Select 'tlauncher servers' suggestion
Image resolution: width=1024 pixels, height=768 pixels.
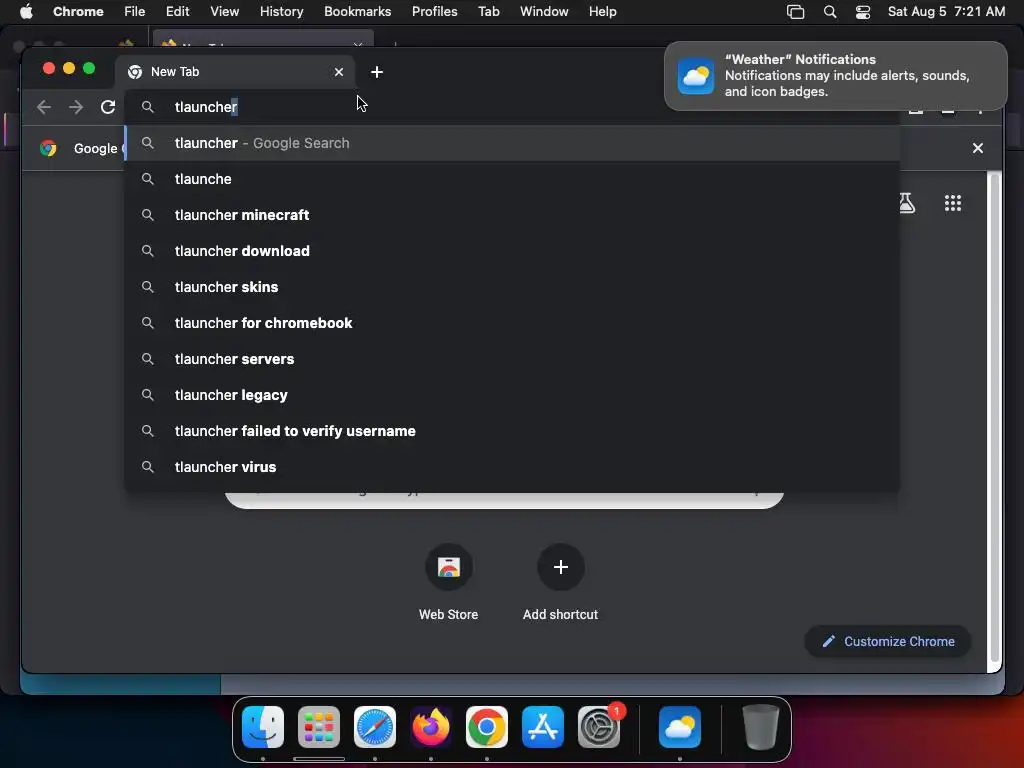click(x=512, y=359)
